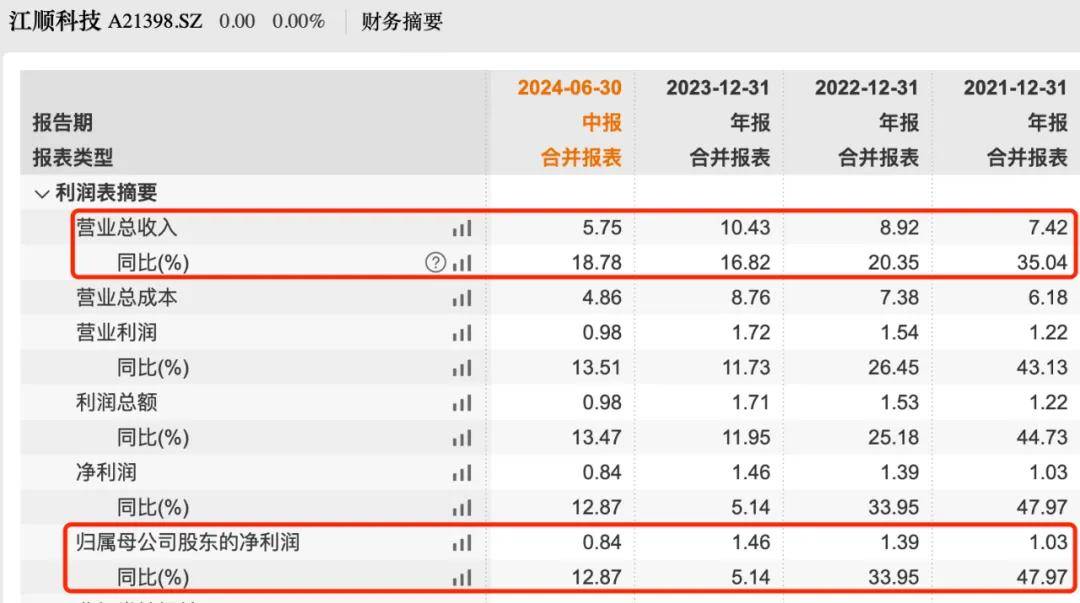Click revenue growth value 16.82
The height and width of the screenshot is (603, 1080).
pyautogui.click(x=745, y=263)
